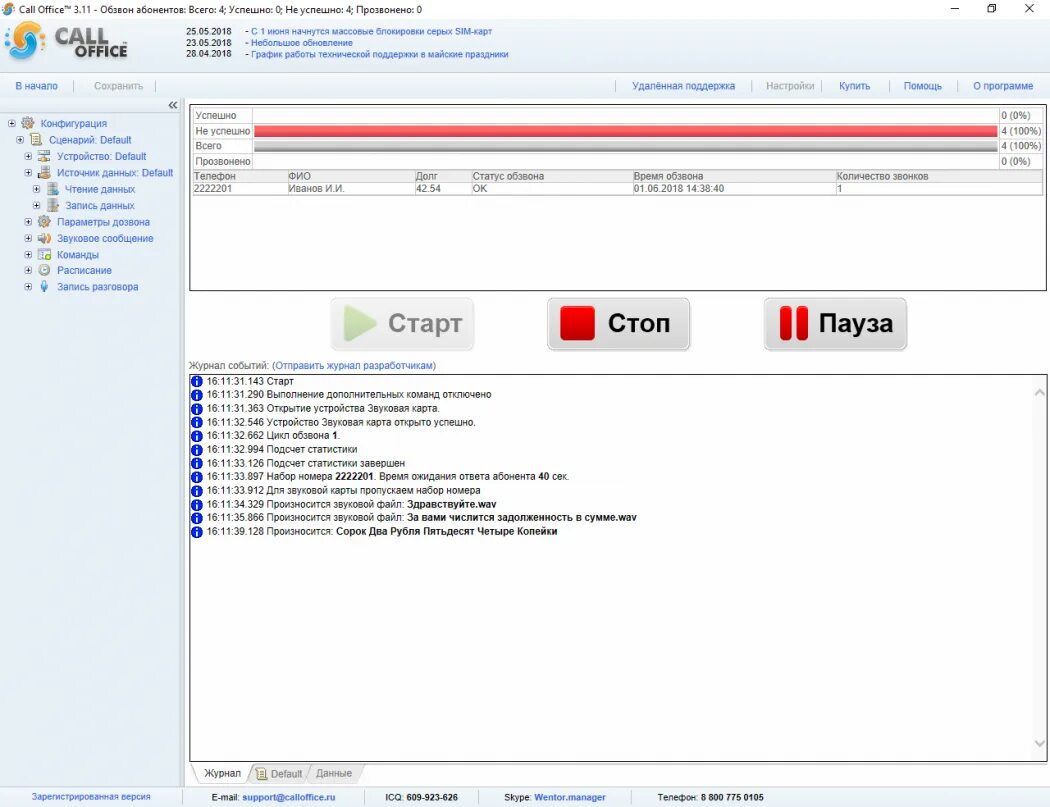Click the Чтение данных icon
This screenshot has width=1050, height=807.
click(x=53, y=189)
